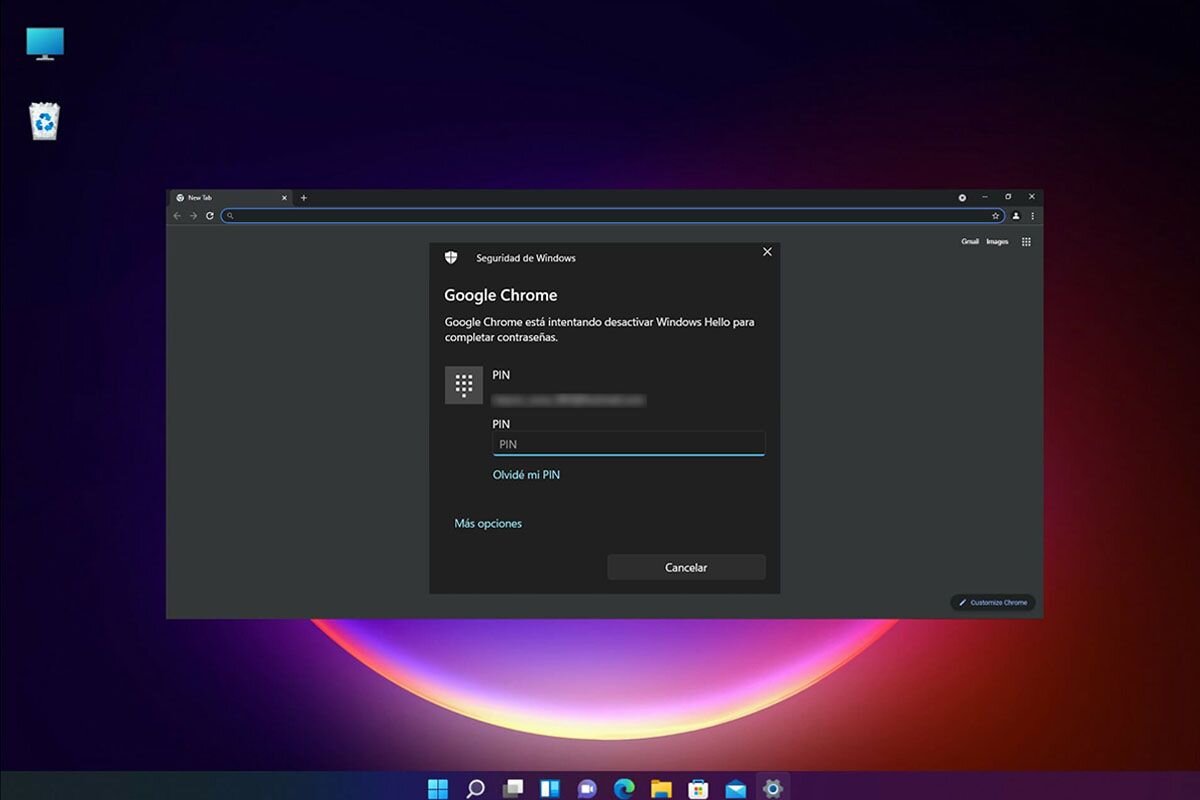Open File Explorer from the taskbar
The image size is (1200, 800).
coord(661,788)
